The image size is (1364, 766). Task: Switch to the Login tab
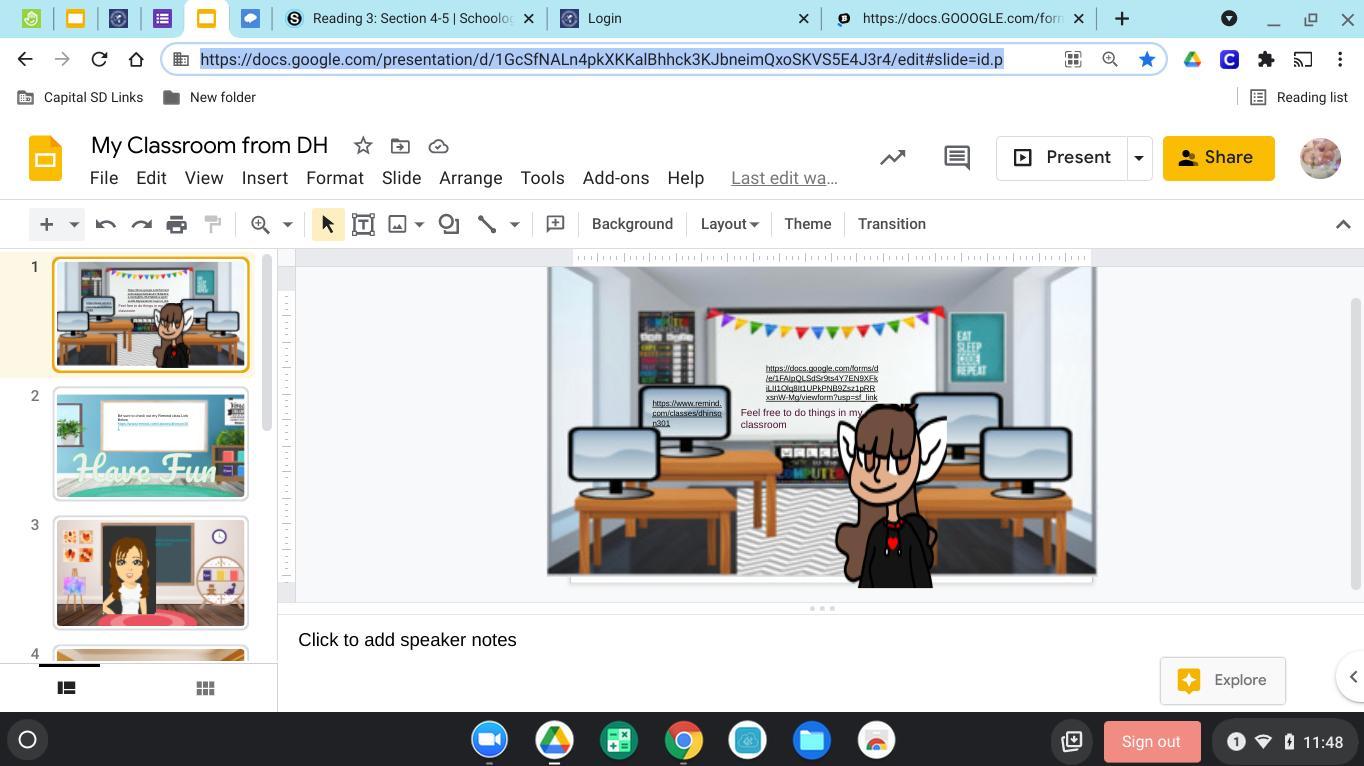(684, 18)
